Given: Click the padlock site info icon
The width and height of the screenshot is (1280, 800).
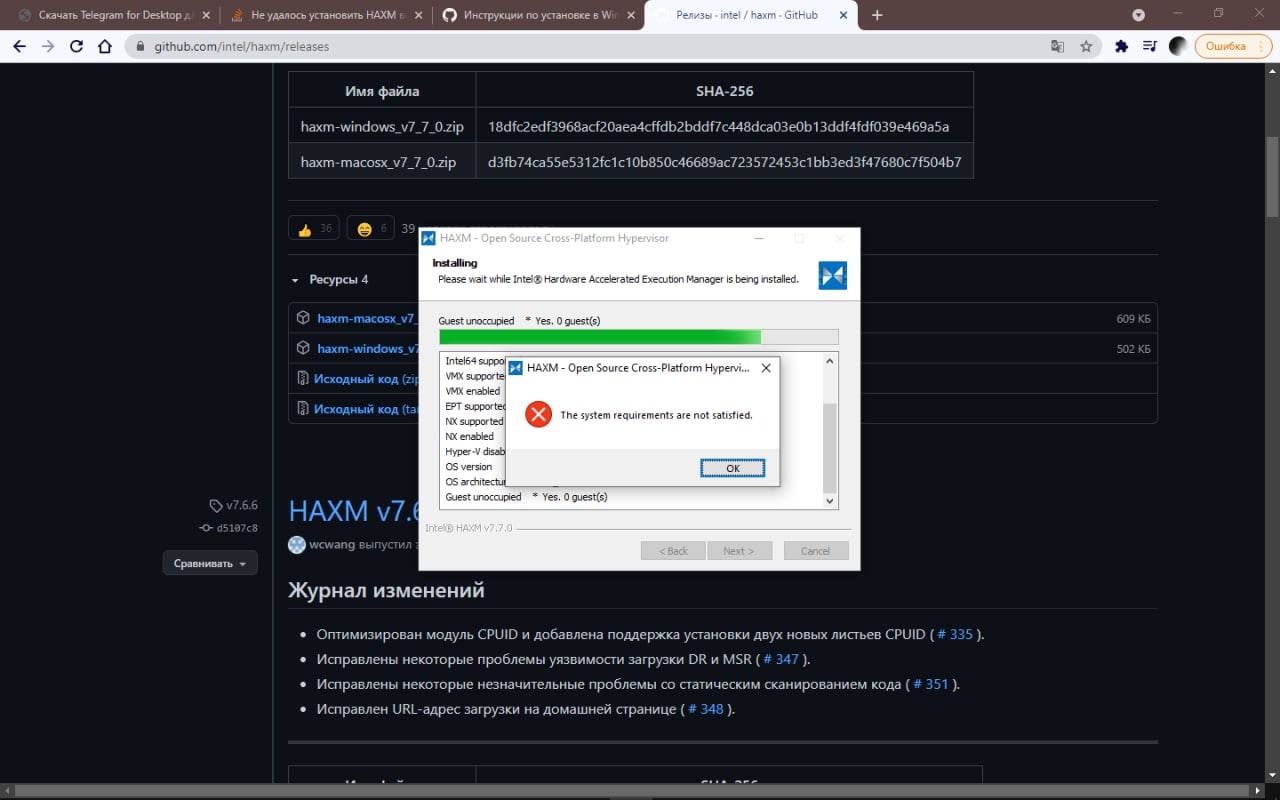Looking at the screenshot, I should pos(141,46).
